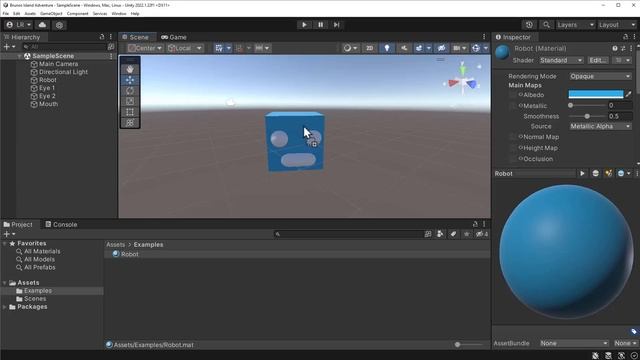Viewport: 640px width, 360px height.
Task: Open the AssetBundle None dropdown
Action: (574, 343)
